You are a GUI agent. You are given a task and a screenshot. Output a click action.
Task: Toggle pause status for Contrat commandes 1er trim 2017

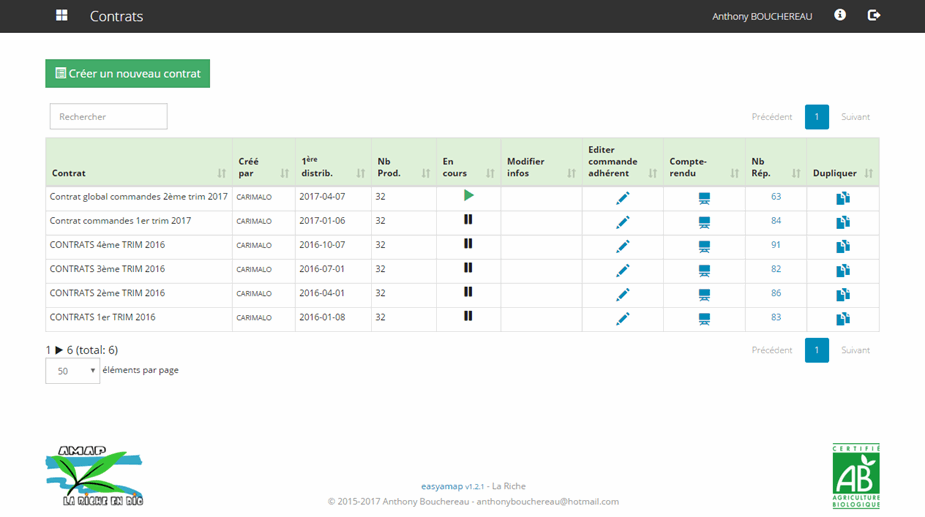pyautogui.click(x=468, y=220)
